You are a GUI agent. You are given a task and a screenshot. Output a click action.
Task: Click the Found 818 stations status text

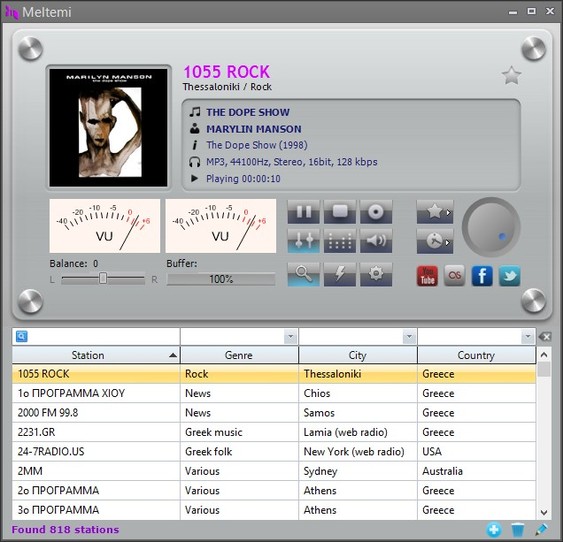click(x=65, y=530)
